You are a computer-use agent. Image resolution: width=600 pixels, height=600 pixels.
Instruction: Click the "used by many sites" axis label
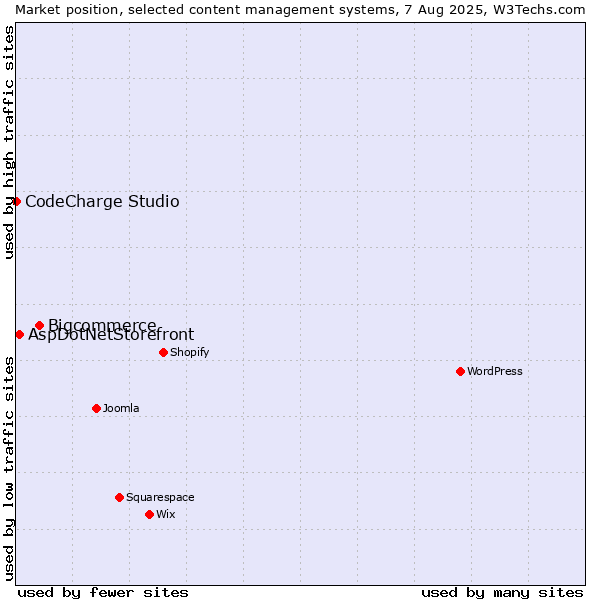[x=502, y=593]
